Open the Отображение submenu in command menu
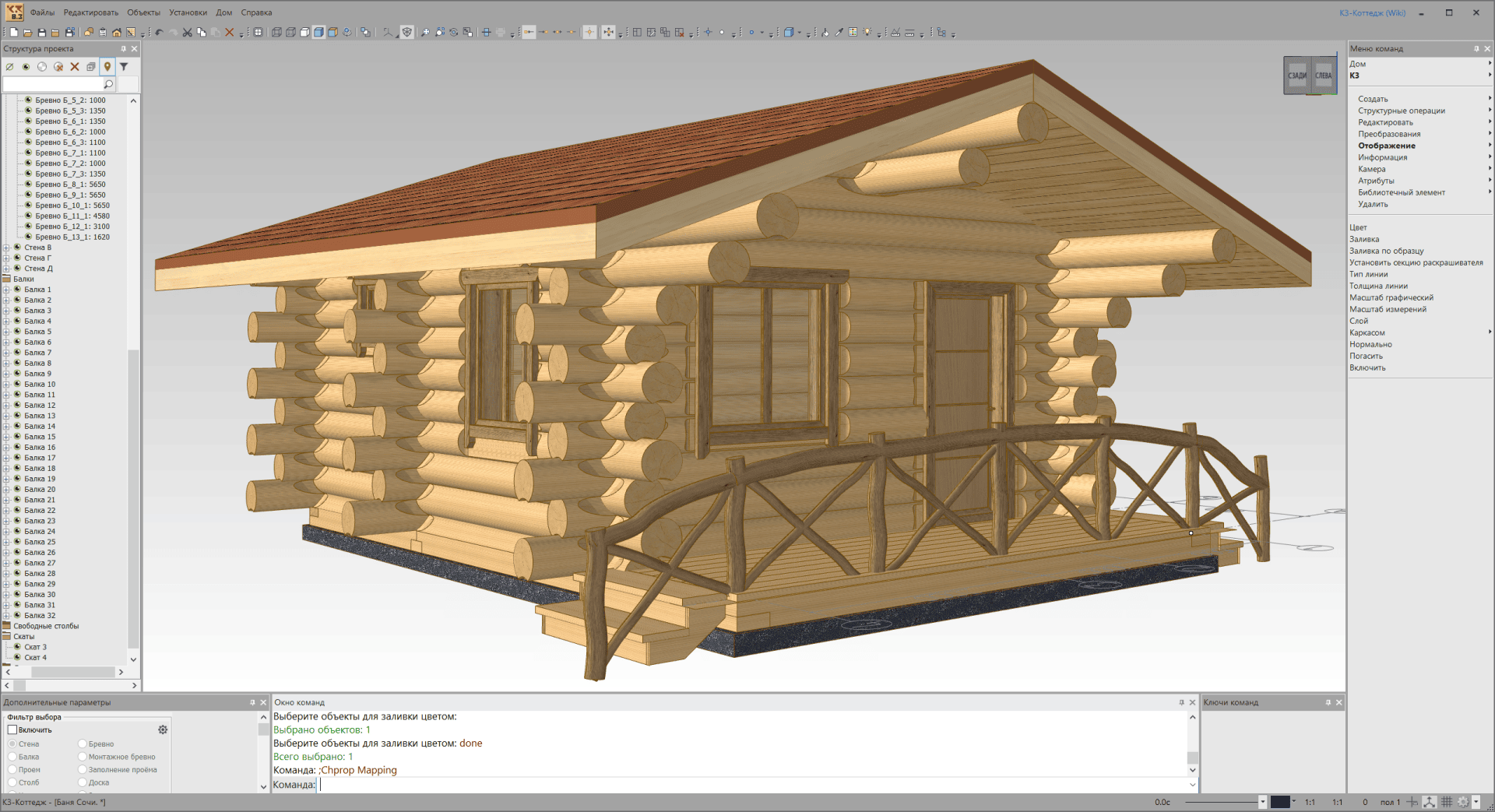This screenshot has height=812, width=1495. click(x=1386, y=146)
